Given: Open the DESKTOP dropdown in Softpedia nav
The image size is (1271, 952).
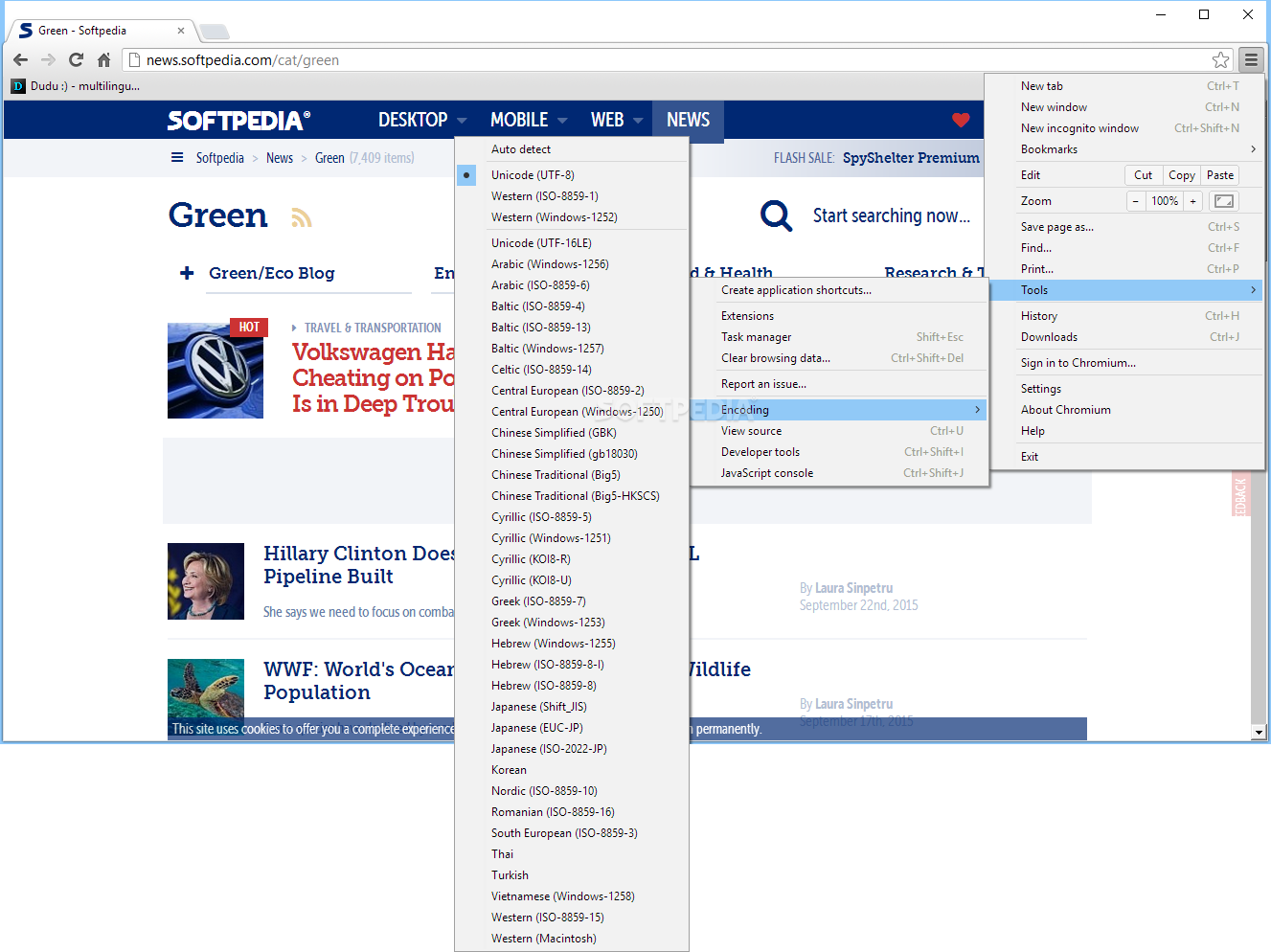Looking at the screenshot, I should [x=422, y=120].
